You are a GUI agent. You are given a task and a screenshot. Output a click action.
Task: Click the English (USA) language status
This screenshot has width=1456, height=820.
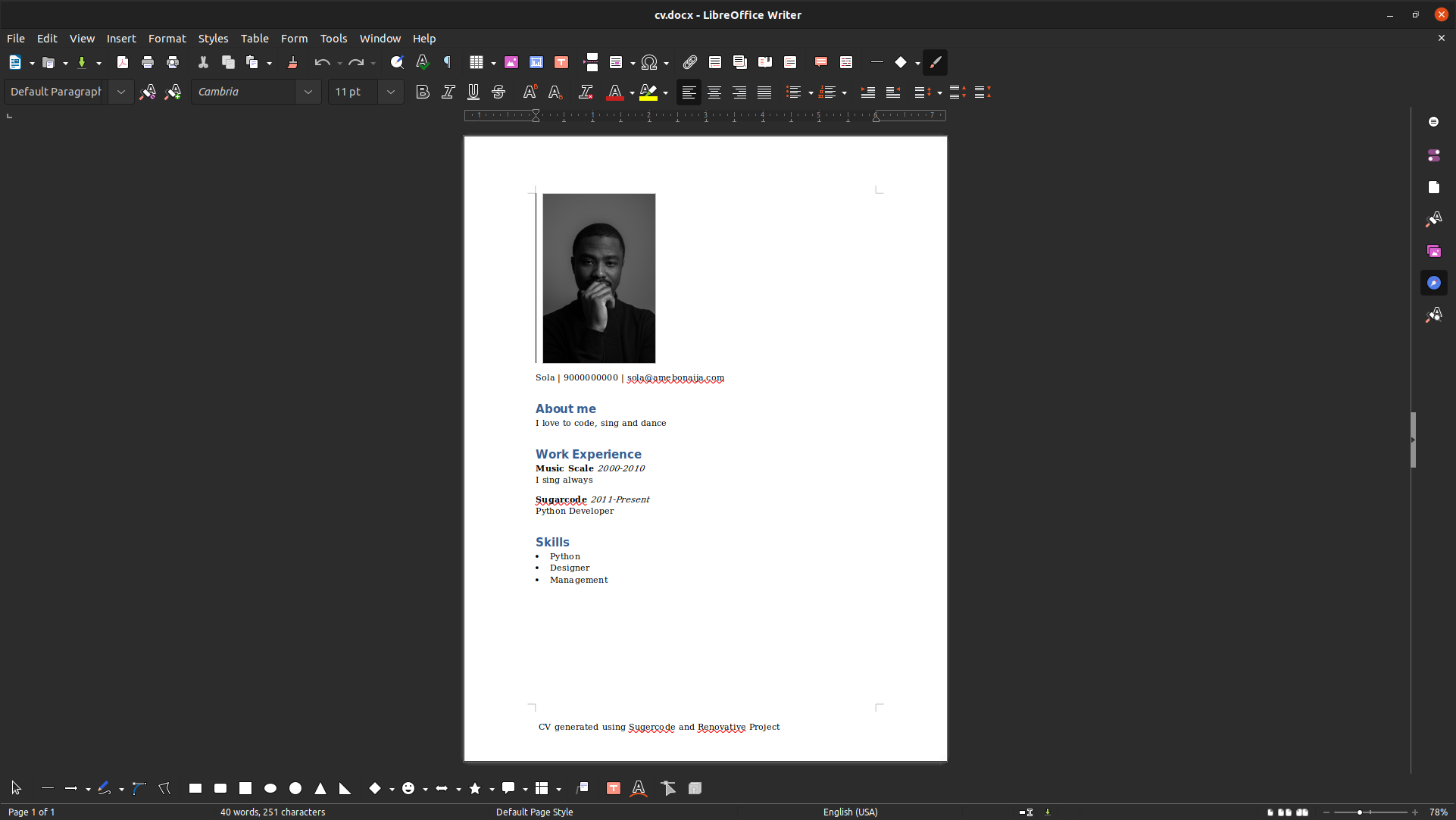(x=850, y=812)
